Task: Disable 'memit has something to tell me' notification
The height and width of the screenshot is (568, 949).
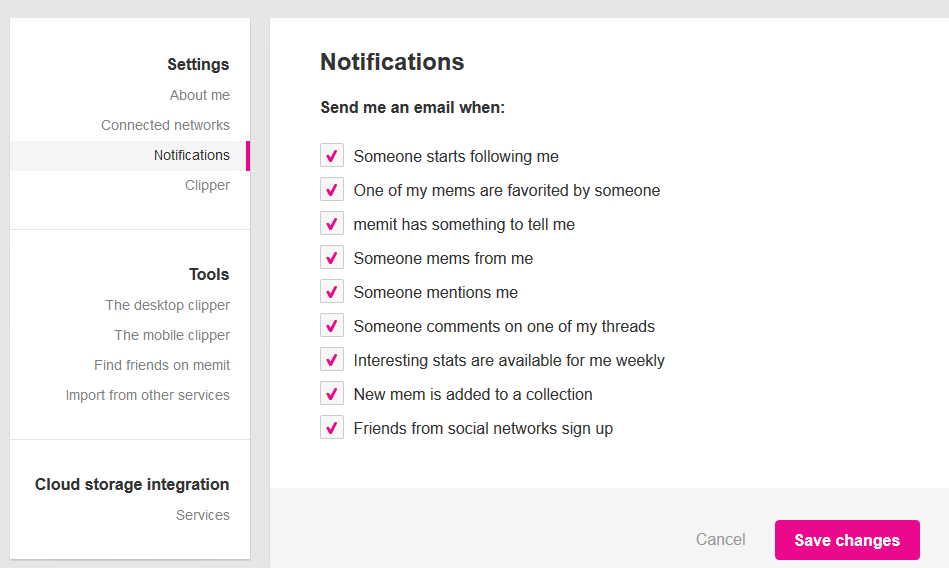Action: tap(332, 223)
